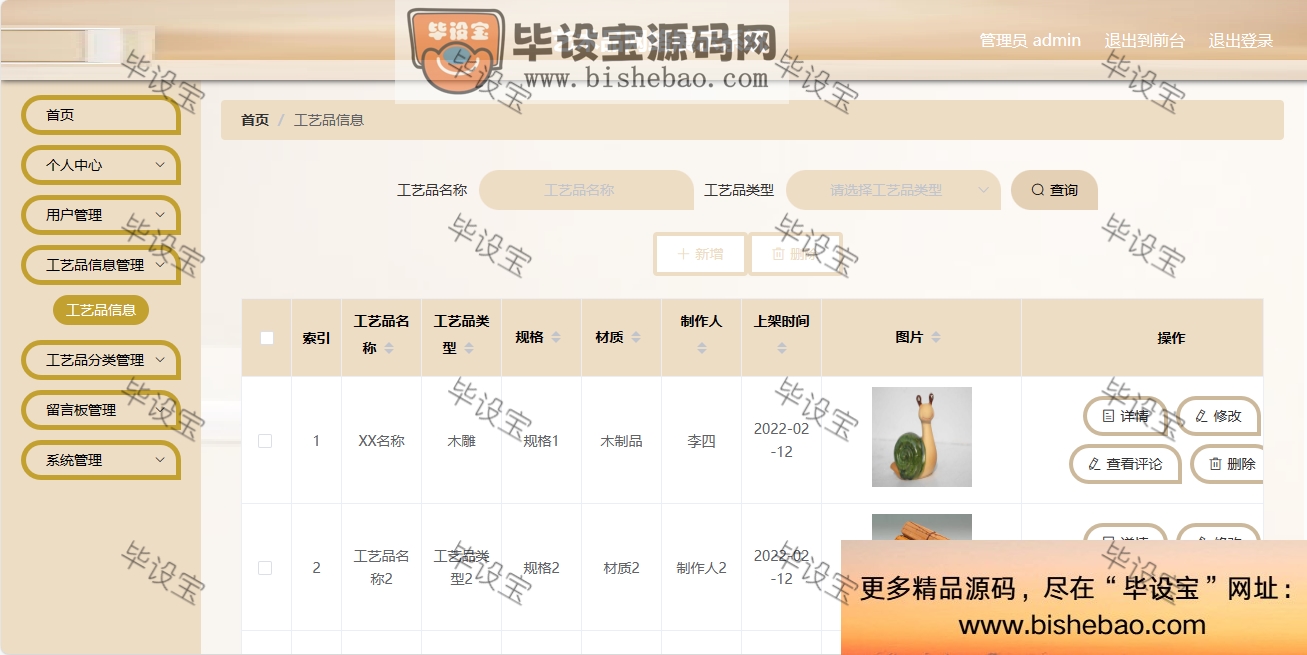Open the 请选择工艺品类型 dropdown

pyautogui.click(x=893, y=190)
